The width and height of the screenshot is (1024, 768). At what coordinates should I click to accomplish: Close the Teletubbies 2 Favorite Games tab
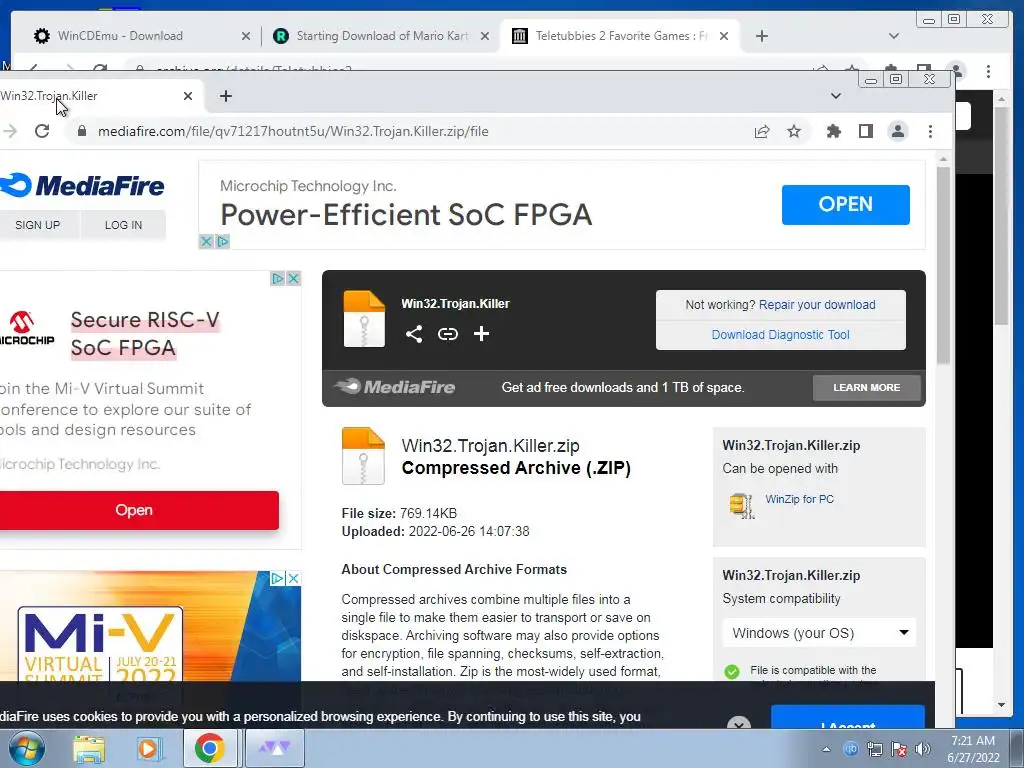click(x=724, y=36)
